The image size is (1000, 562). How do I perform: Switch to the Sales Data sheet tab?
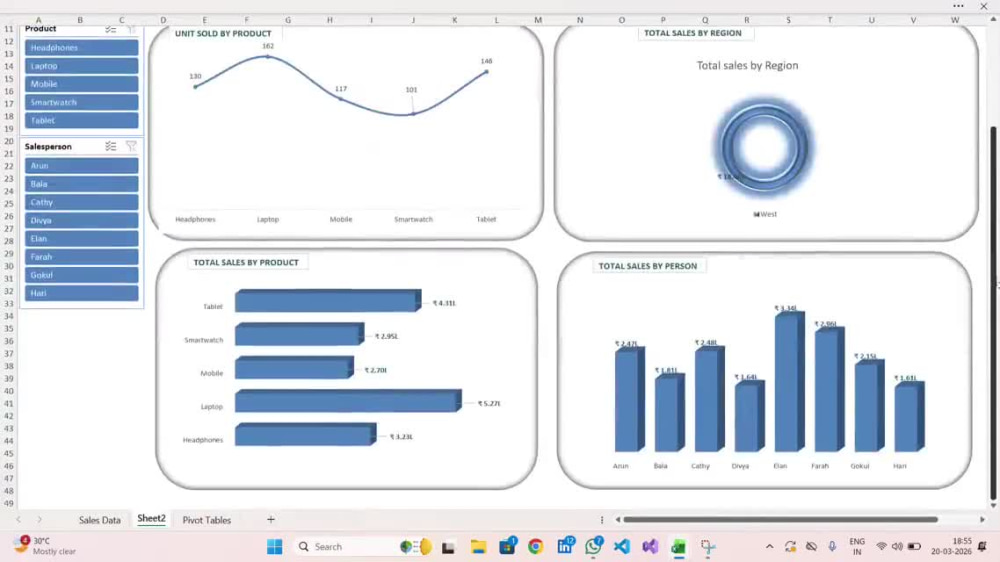pyautogui.click(x=99, y=520)
